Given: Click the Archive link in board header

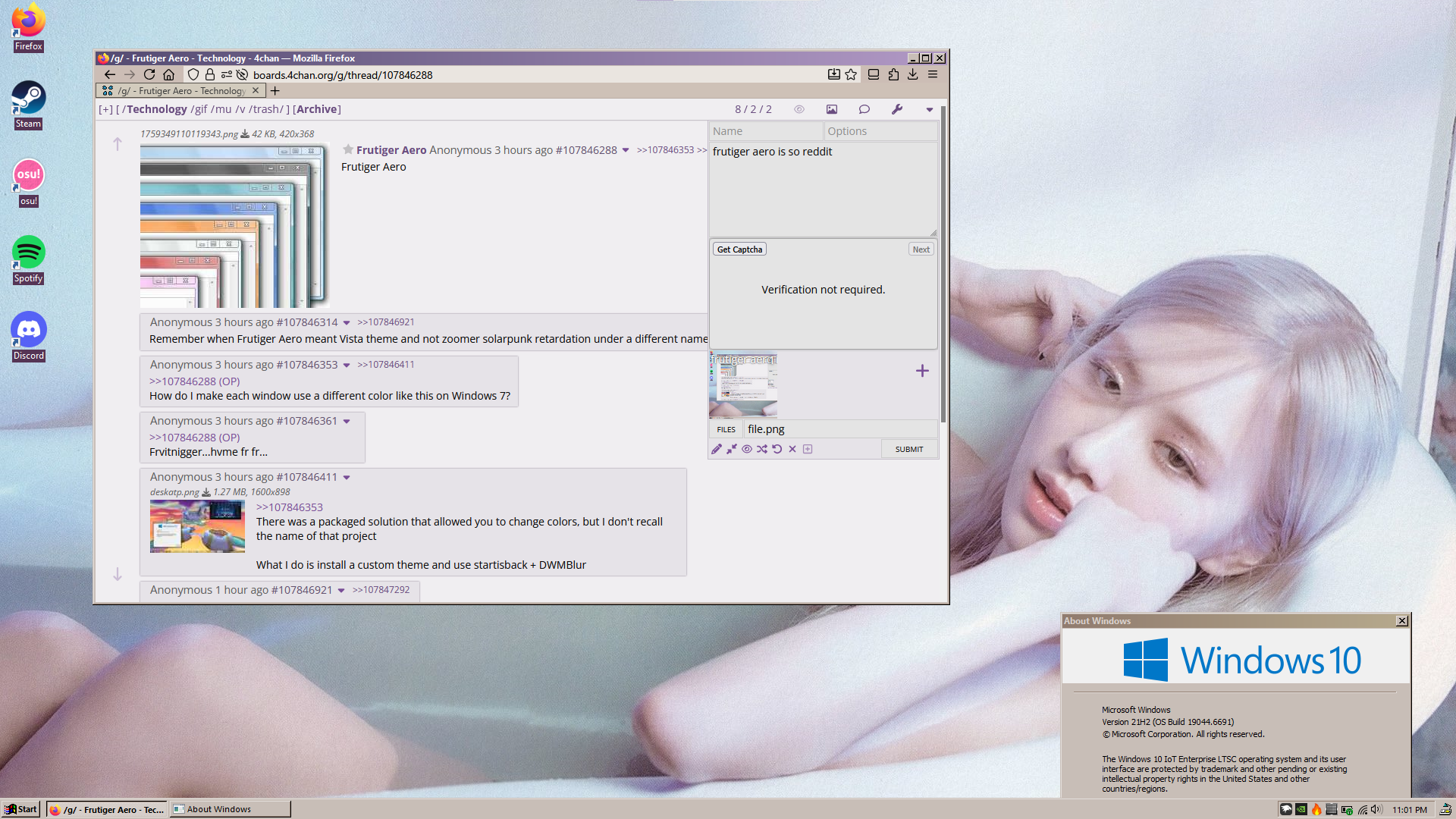Looking at the screenshot, I should [x=317, y=109].
